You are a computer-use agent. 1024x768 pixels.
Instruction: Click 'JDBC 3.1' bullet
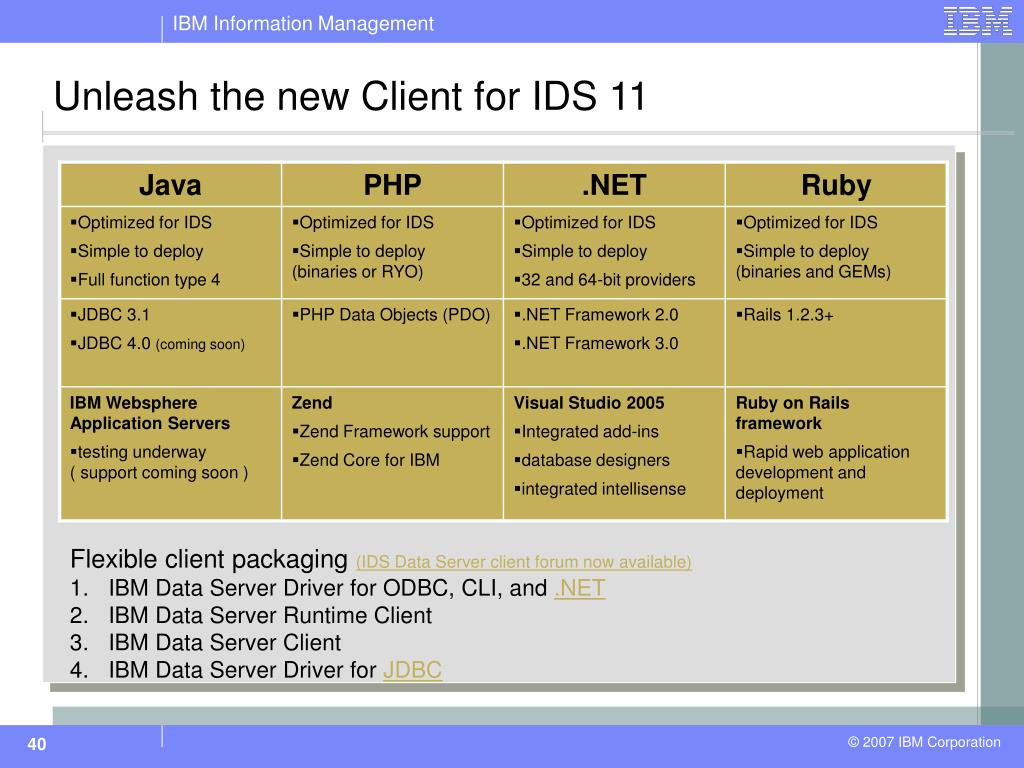pyautogui.click(x=110, y=315)
